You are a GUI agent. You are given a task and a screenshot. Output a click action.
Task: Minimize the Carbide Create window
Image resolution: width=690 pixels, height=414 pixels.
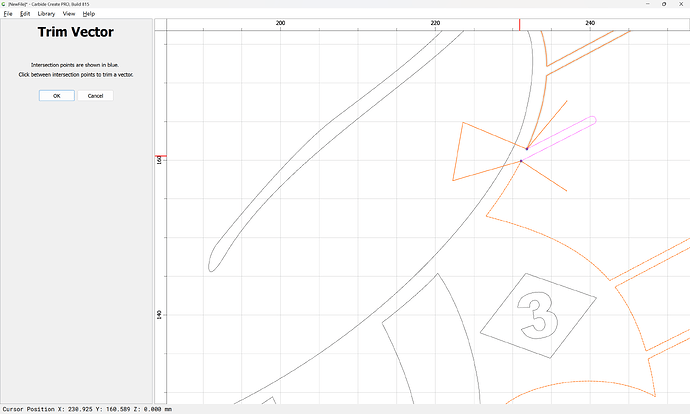pos(648,4)
